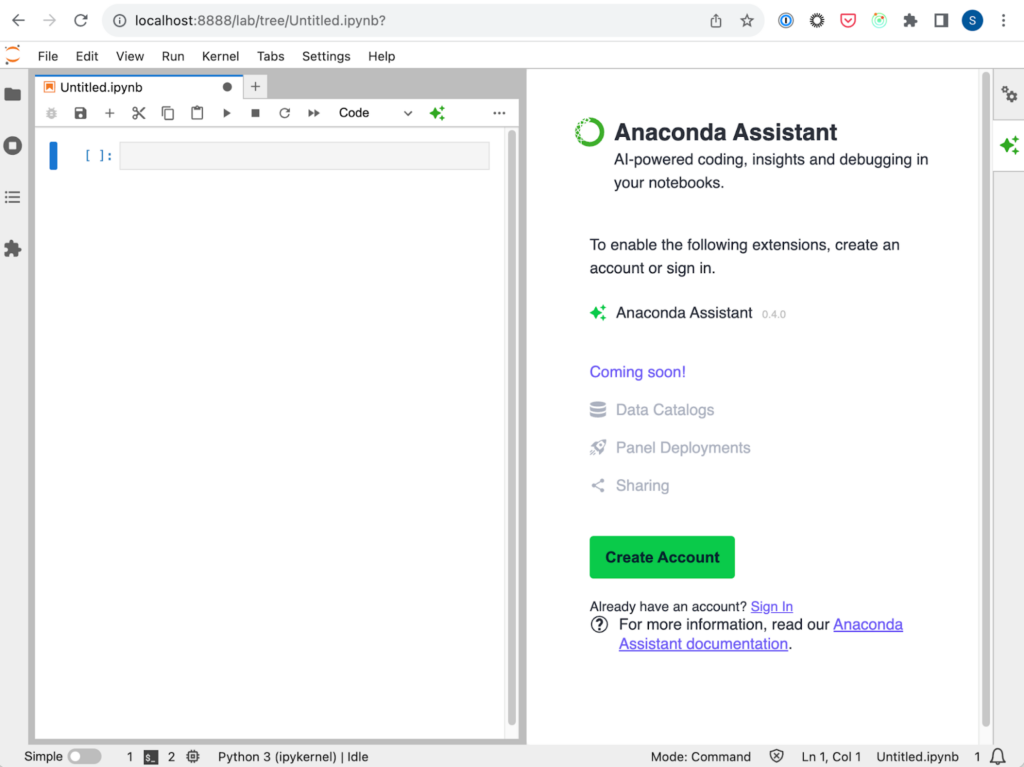Open the Anaconda Assistant documentation link

point(761,634)
